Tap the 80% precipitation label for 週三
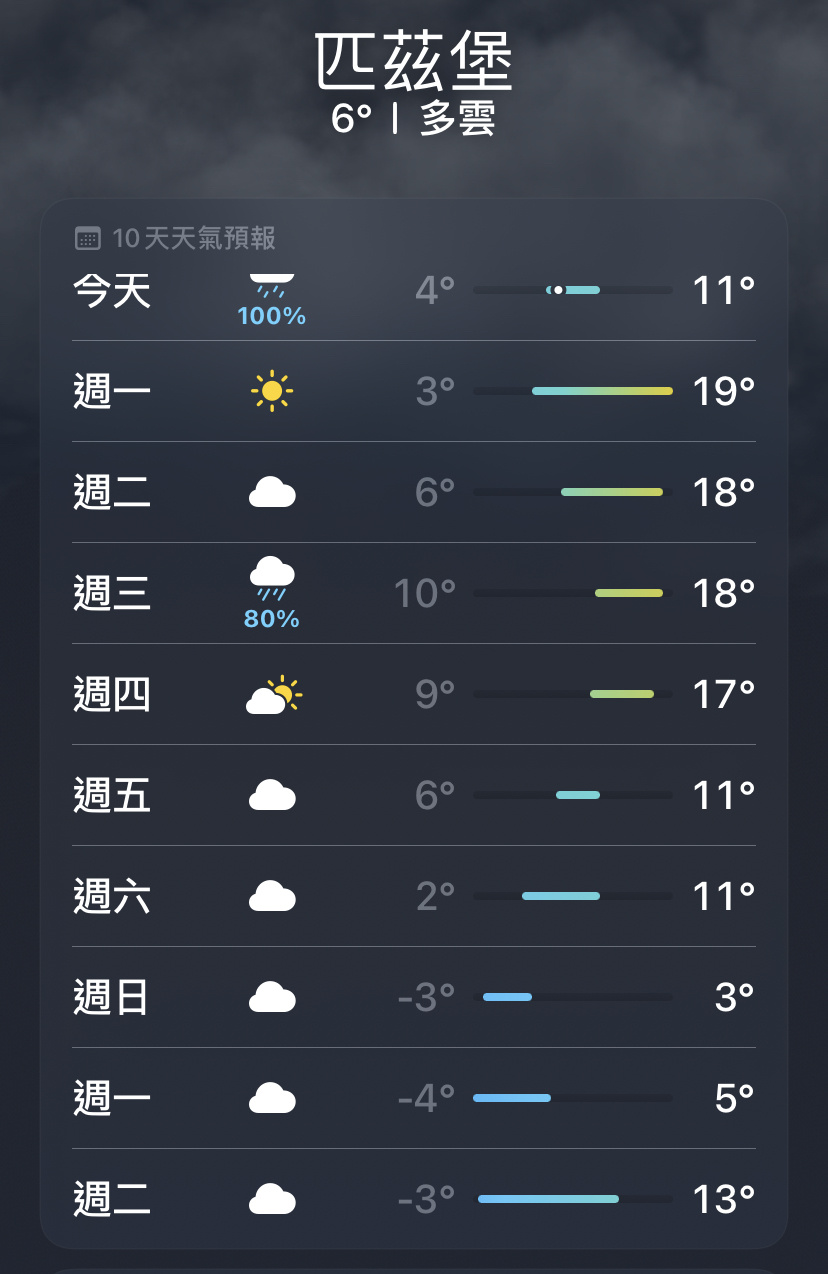 pos(272,619)
